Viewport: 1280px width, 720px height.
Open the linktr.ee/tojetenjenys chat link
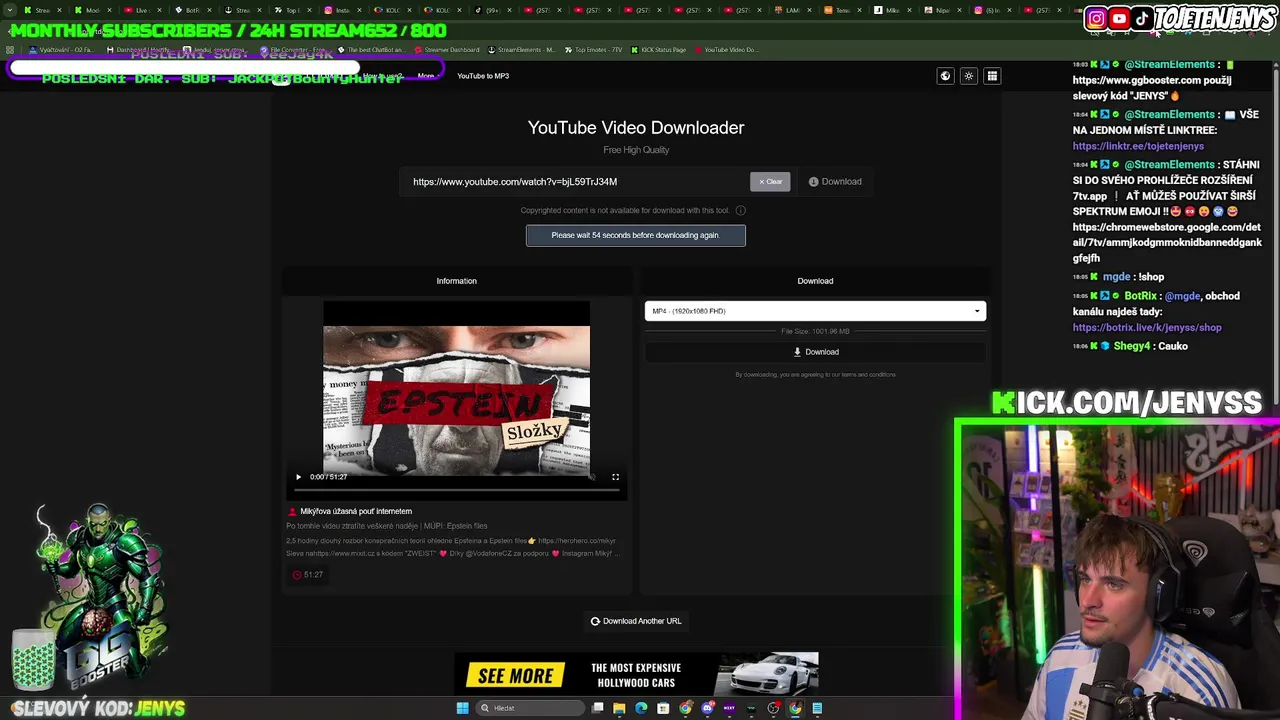(x=1138, y=146)
